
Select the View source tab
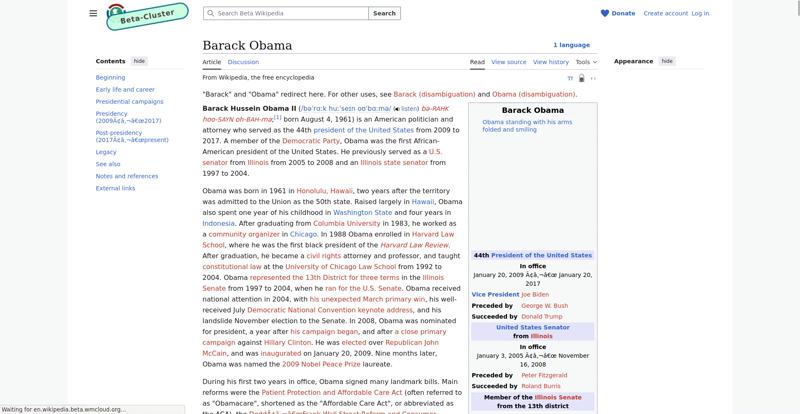pos(508,62)
